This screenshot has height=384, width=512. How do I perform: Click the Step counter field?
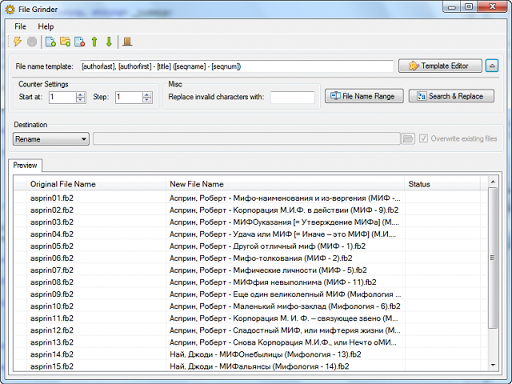(129, 97)
